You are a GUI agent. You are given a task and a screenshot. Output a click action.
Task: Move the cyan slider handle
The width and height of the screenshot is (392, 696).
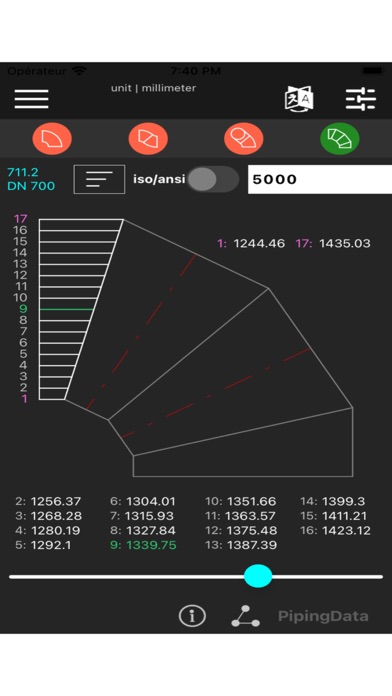click(x=258, y=576)
